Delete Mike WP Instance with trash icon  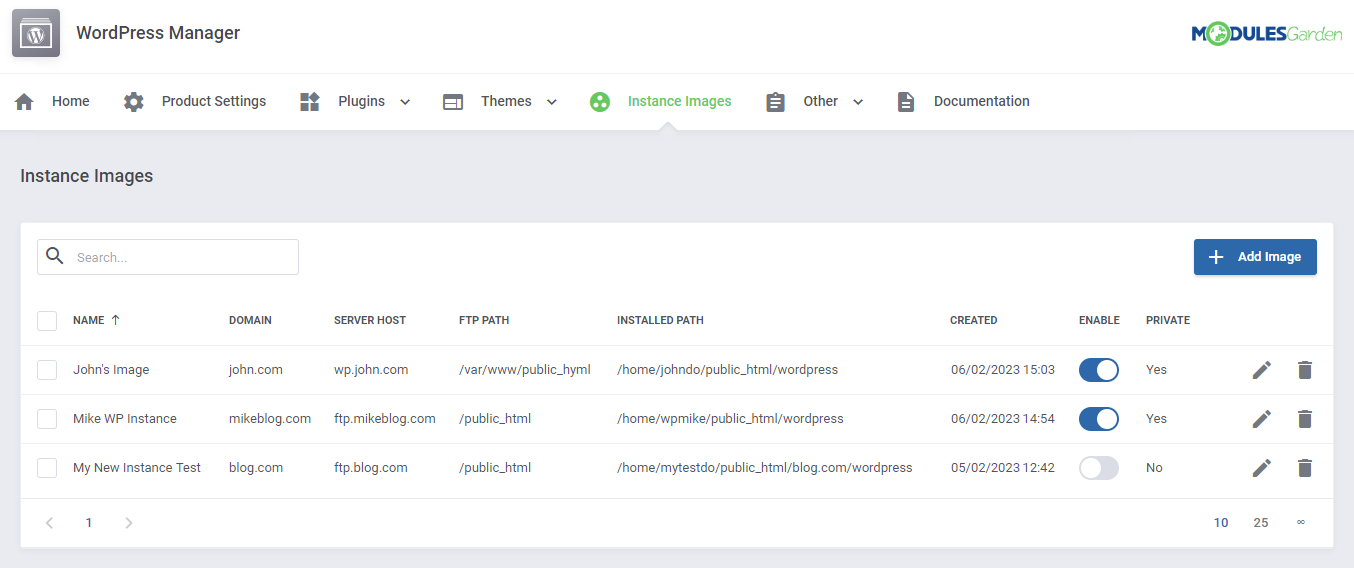[x=1304, y=419]
